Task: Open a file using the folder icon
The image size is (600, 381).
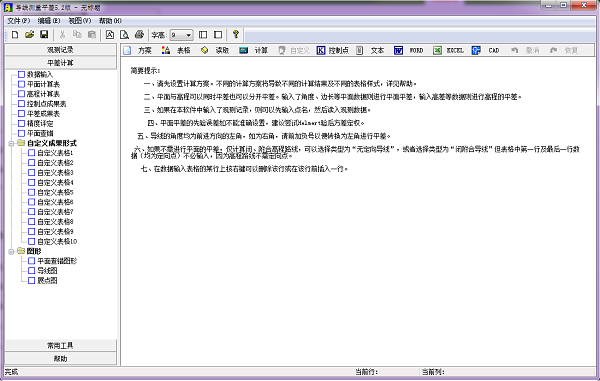Action: click(29, 35)
